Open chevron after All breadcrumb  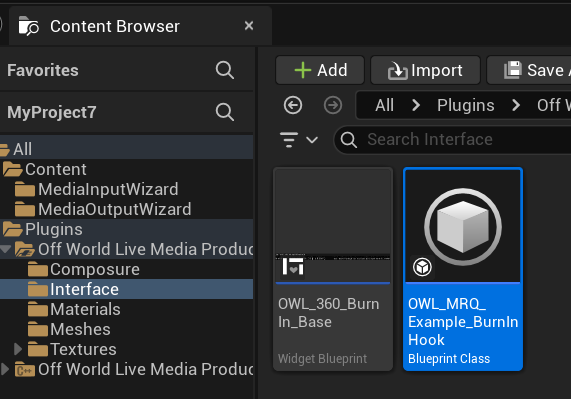coord(416,105)
